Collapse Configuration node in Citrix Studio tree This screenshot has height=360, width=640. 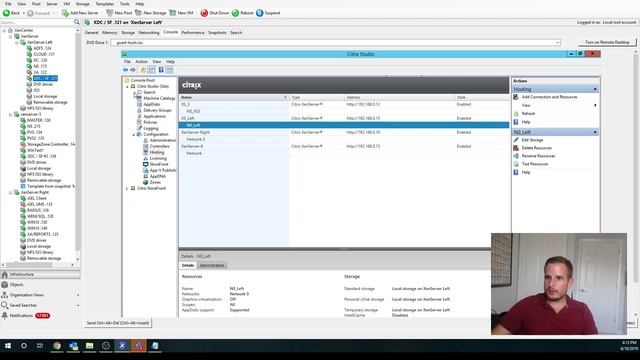tap(133, 134)
